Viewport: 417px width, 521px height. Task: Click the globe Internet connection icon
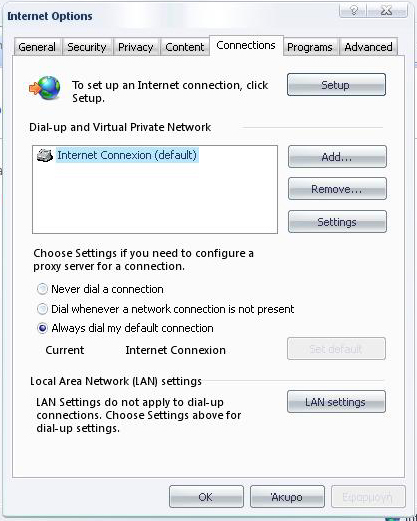pos(45,88)
